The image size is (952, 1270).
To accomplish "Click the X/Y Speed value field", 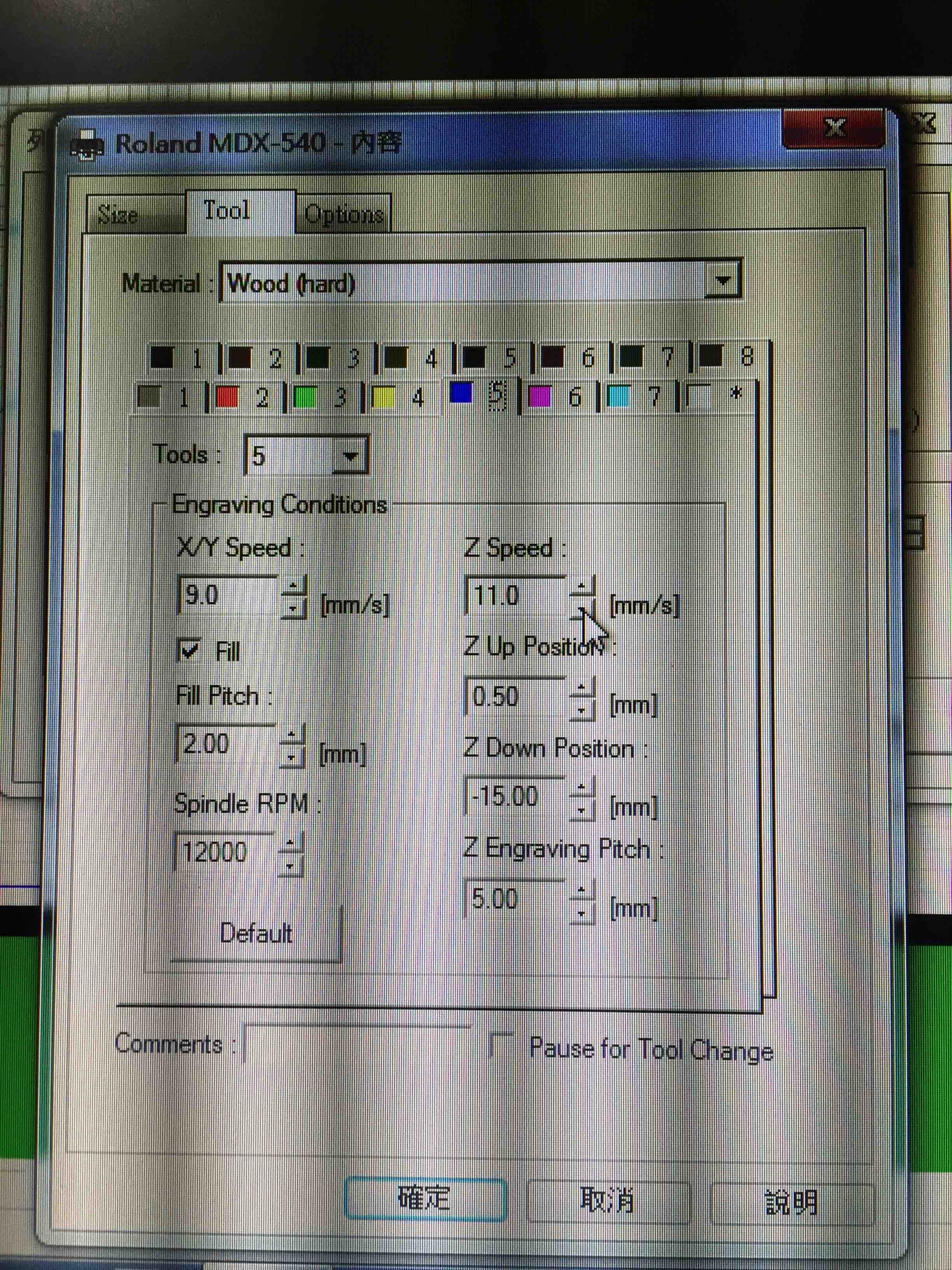I will click(227, 595).
